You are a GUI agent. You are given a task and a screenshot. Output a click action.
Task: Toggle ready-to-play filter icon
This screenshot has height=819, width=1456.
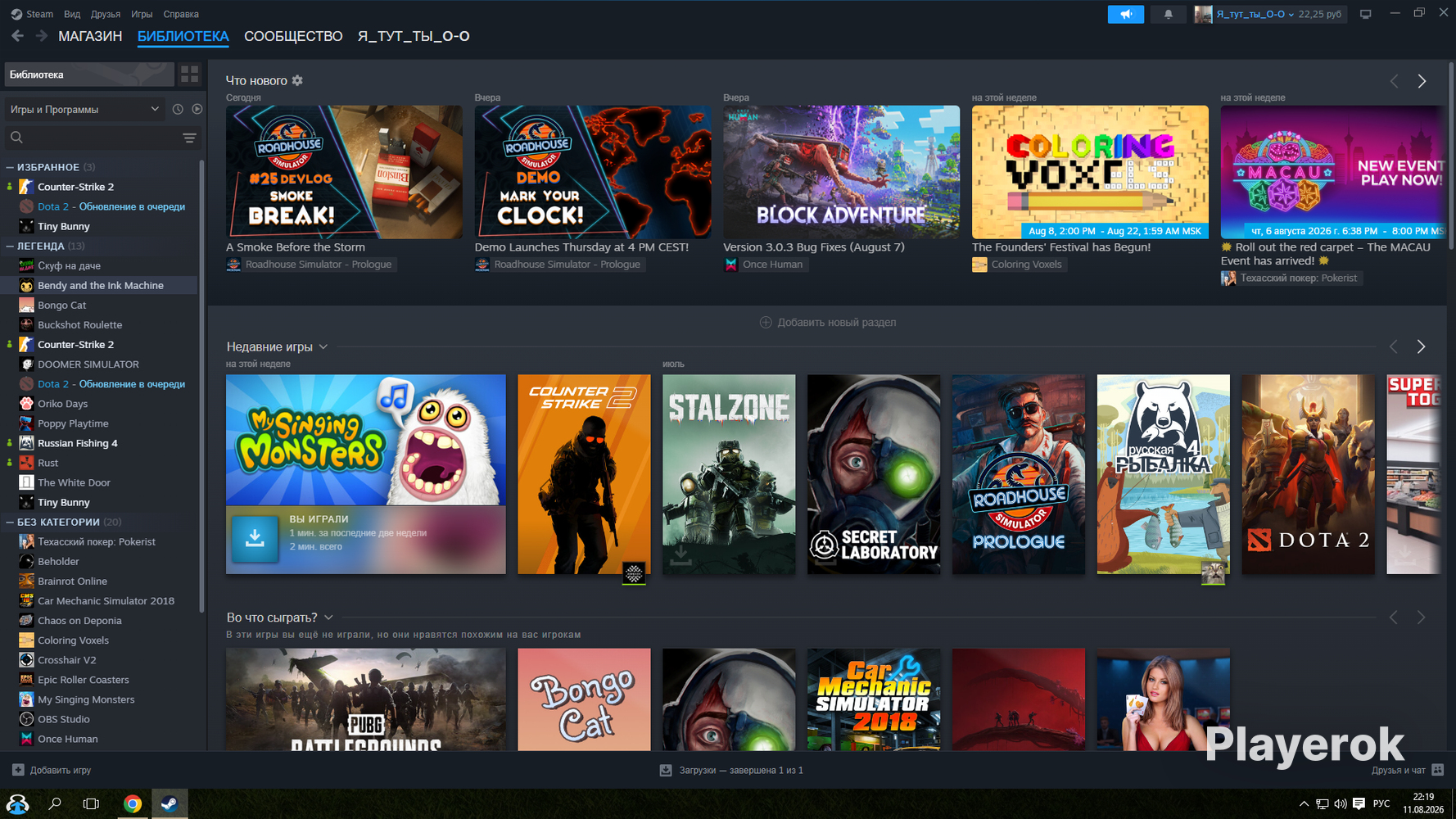point(197,109)
